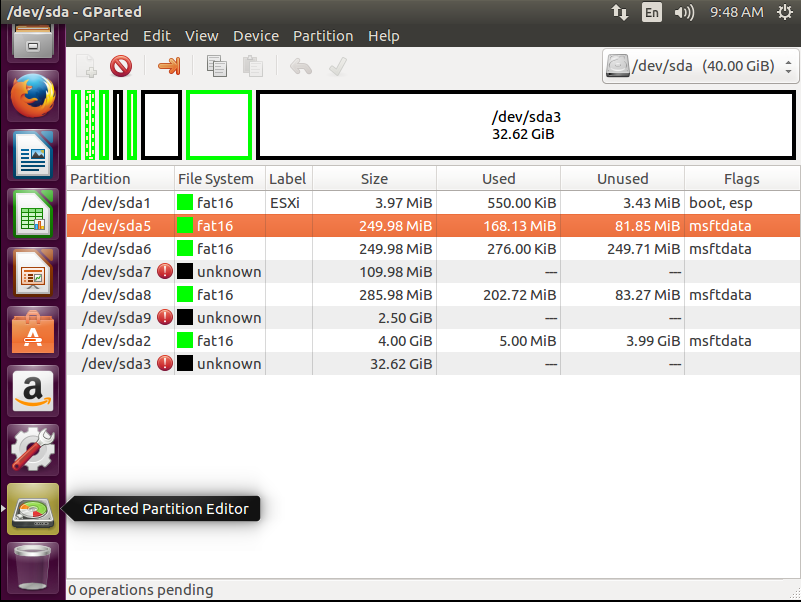Click the Paste partition toolbar icon

[253, 67]
